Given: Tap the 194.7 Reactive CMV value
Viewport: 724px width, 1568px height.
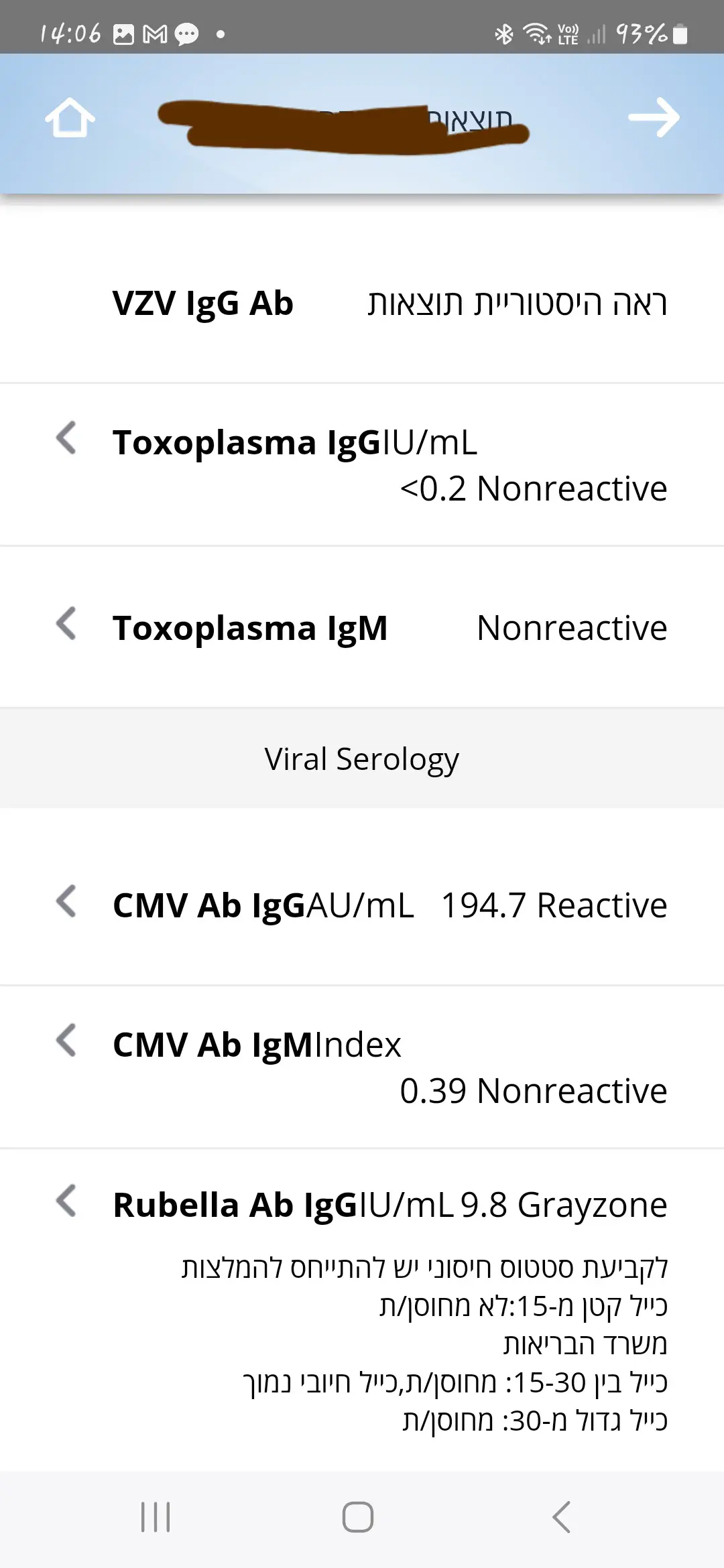Looking at the screenshot, I should pos(554,905).
